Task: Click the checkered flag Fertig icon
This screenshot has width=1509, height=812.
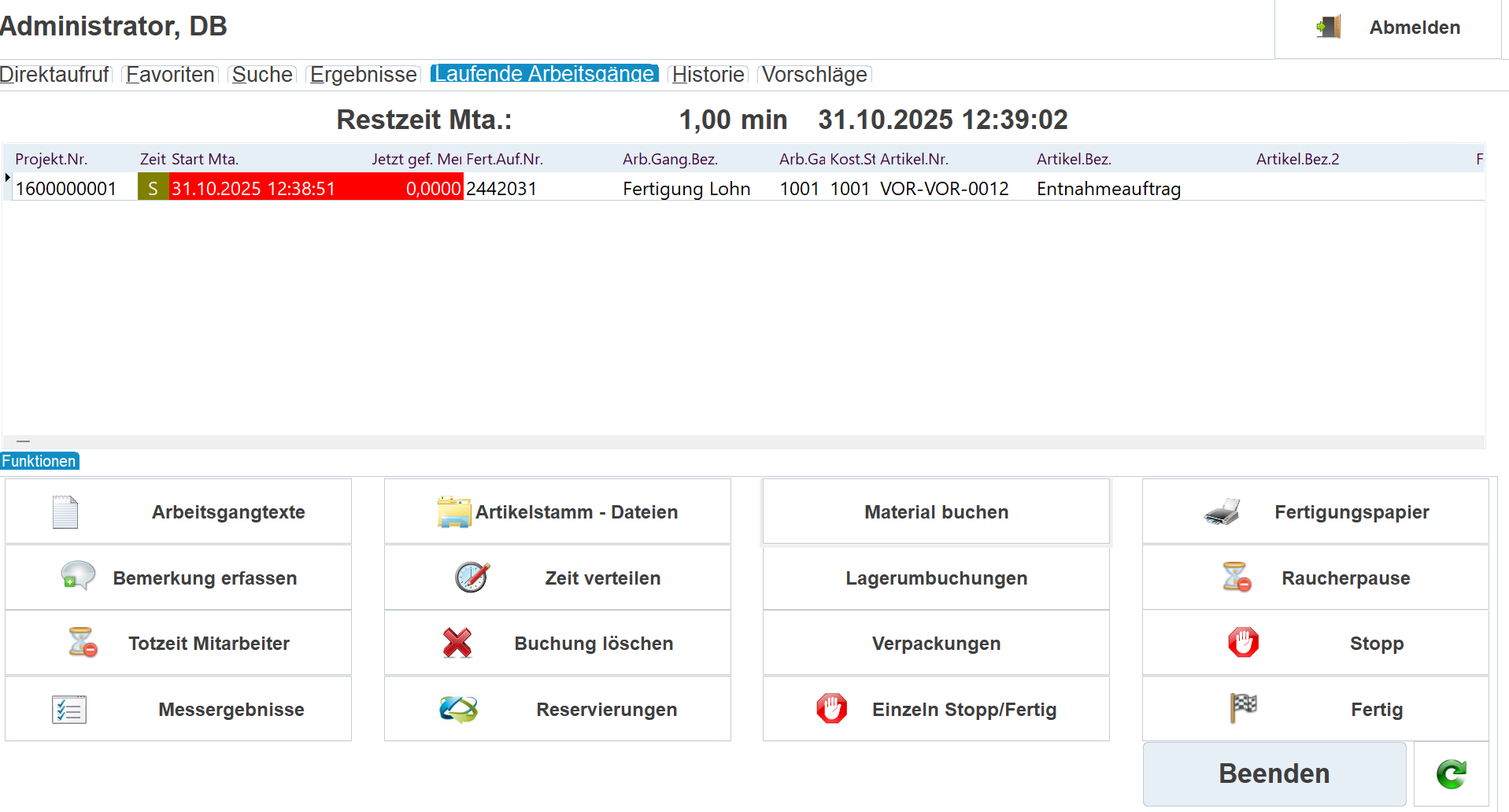Action: (1243, 708)
